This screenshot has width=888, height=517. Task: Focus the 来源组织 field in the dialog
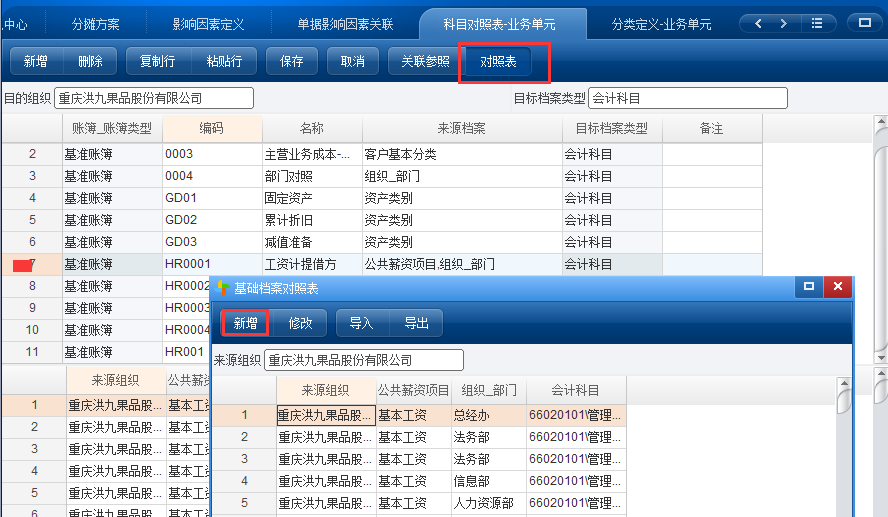click(x=364, y=360)
